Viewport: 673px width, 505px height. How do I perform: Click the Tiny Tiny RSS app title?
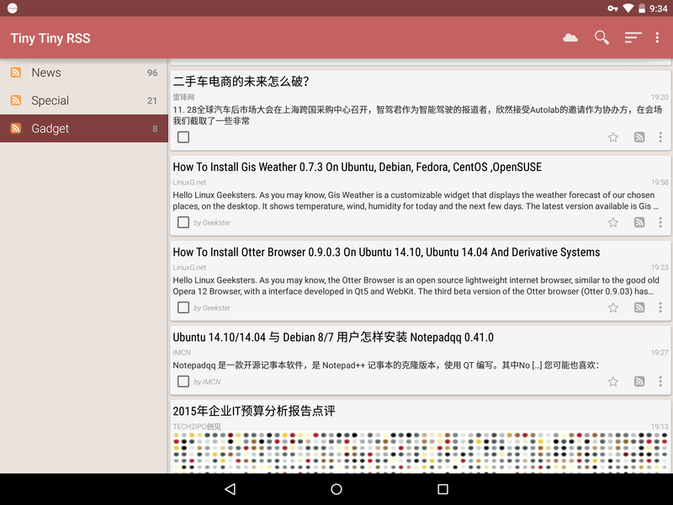51,38
